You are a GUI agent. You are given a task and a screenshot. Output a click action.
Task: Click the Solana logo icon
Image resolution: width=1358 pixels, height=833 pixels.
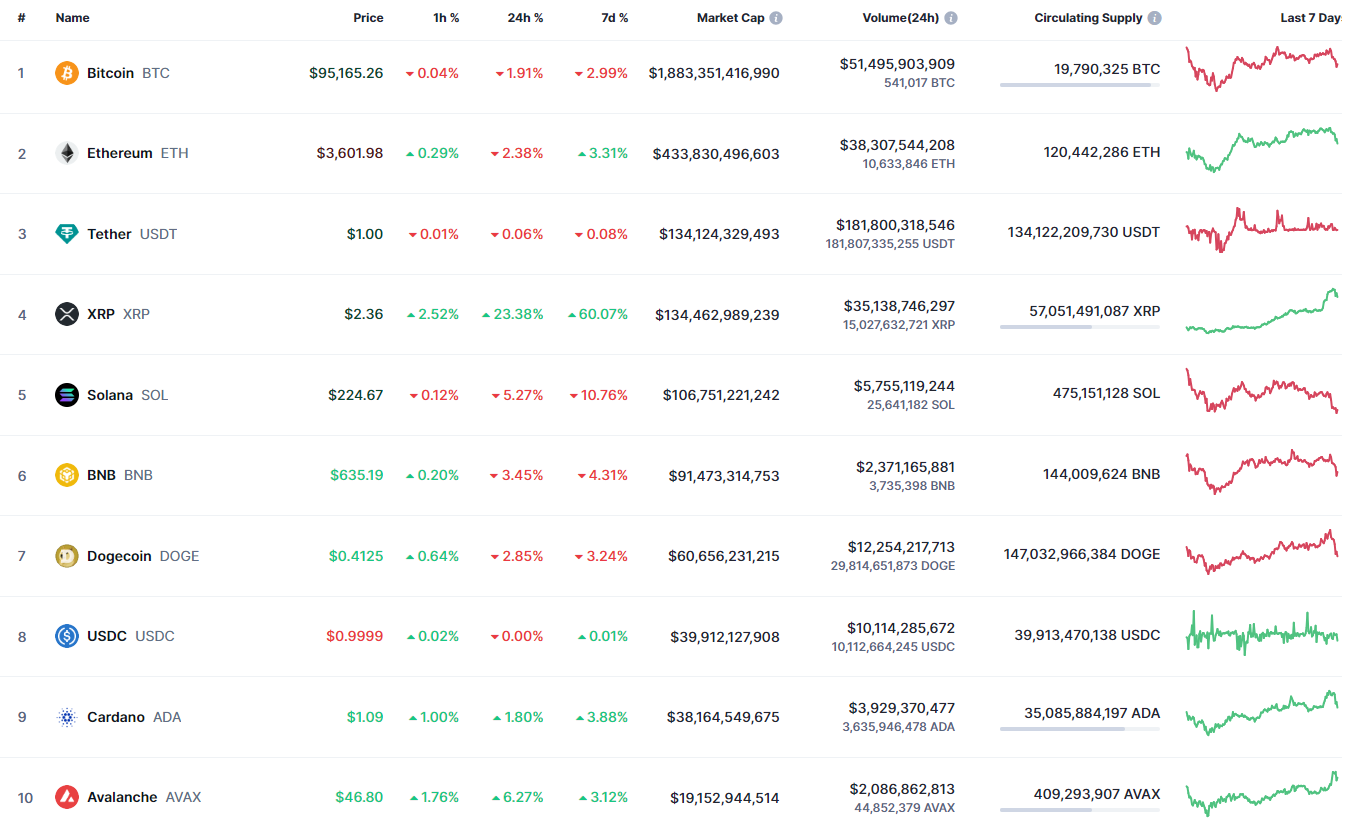point(67,395)
